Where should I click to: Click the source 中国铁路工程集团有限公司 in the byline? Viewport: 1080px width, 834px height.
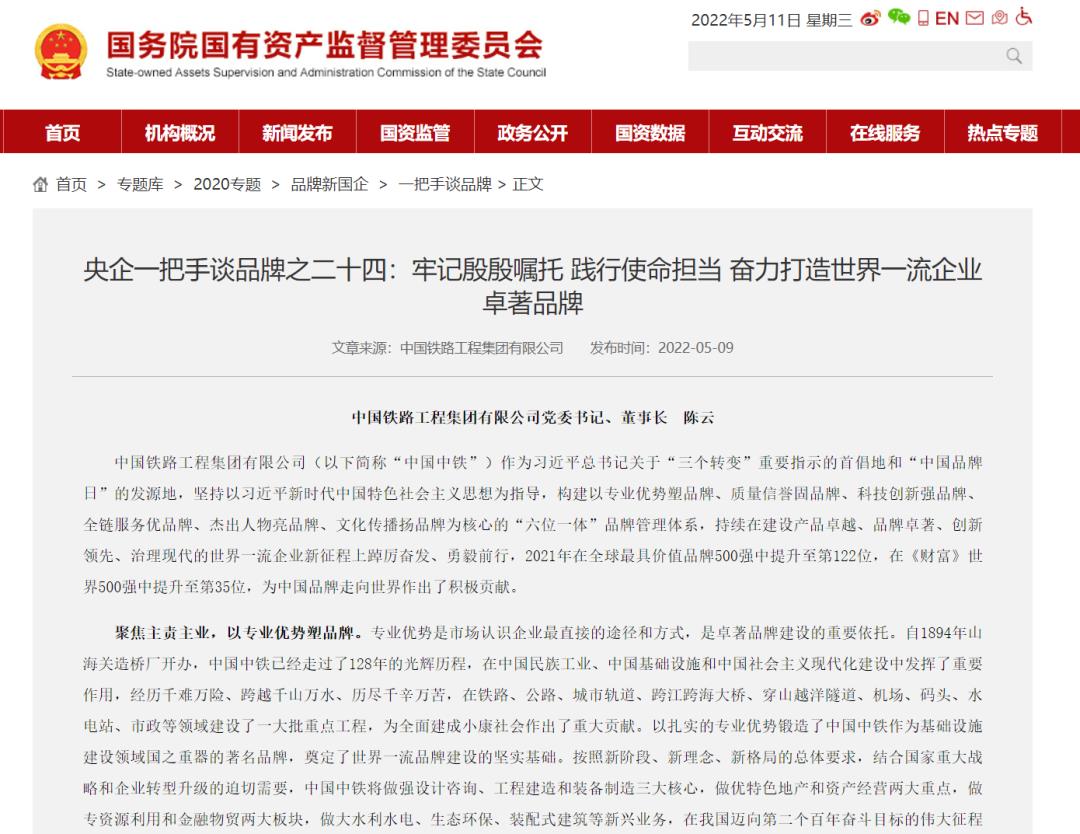481,348
